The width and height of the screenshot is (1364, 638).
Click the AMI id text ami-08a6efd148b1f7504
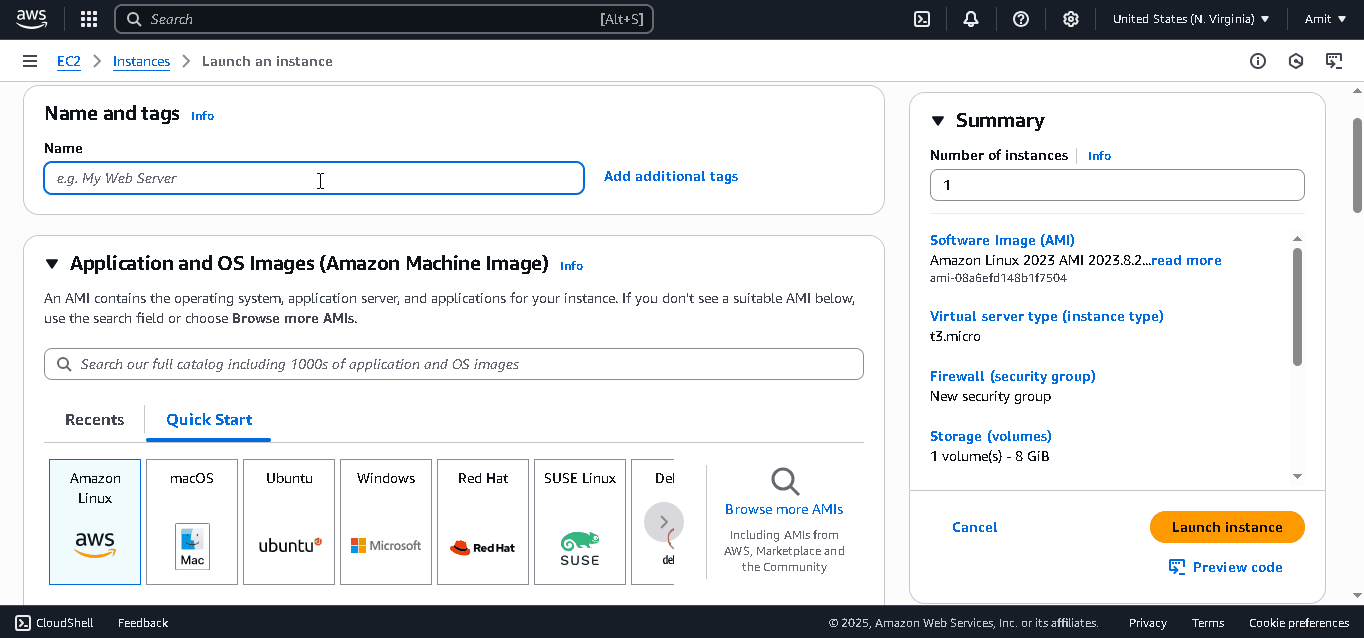tap(998, 278)
